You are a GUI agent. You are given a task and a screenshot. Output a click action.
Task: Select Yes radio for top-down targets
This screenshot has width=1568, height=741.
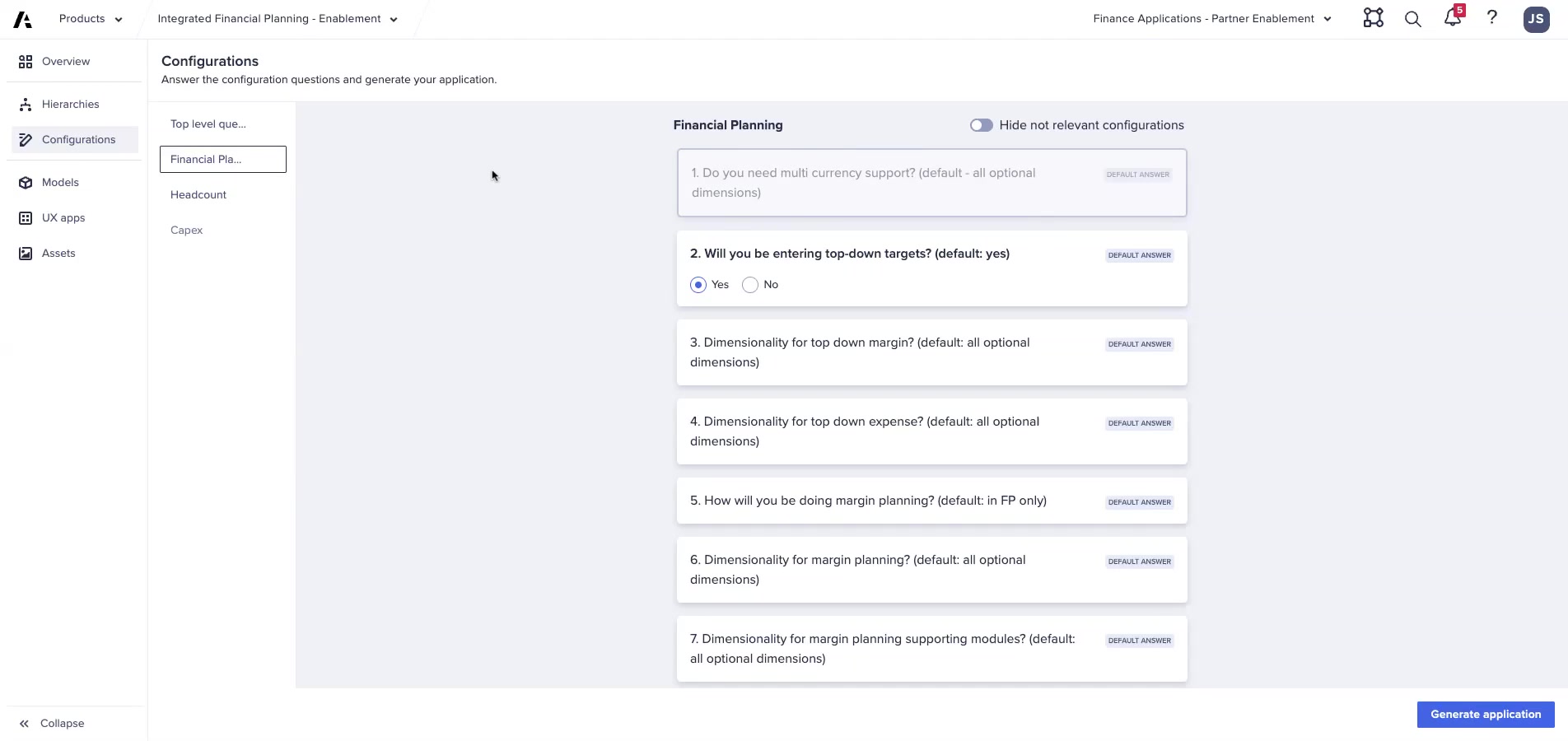tap(698, 284)
